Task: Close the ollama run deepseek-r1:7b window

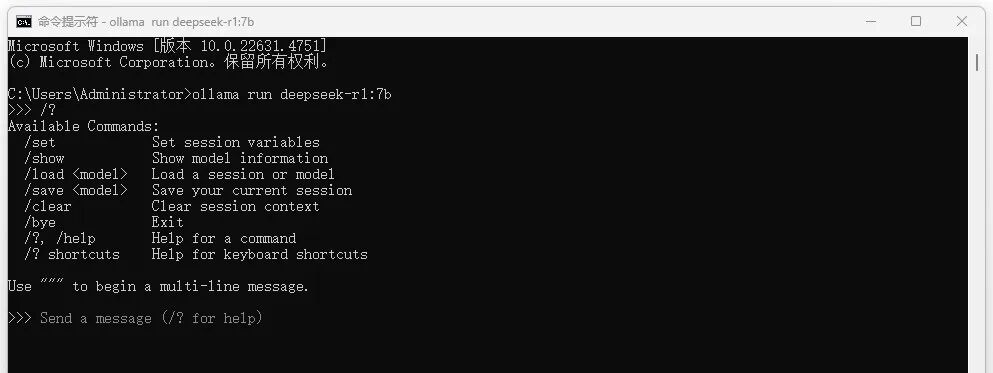Action: [961, 22]
